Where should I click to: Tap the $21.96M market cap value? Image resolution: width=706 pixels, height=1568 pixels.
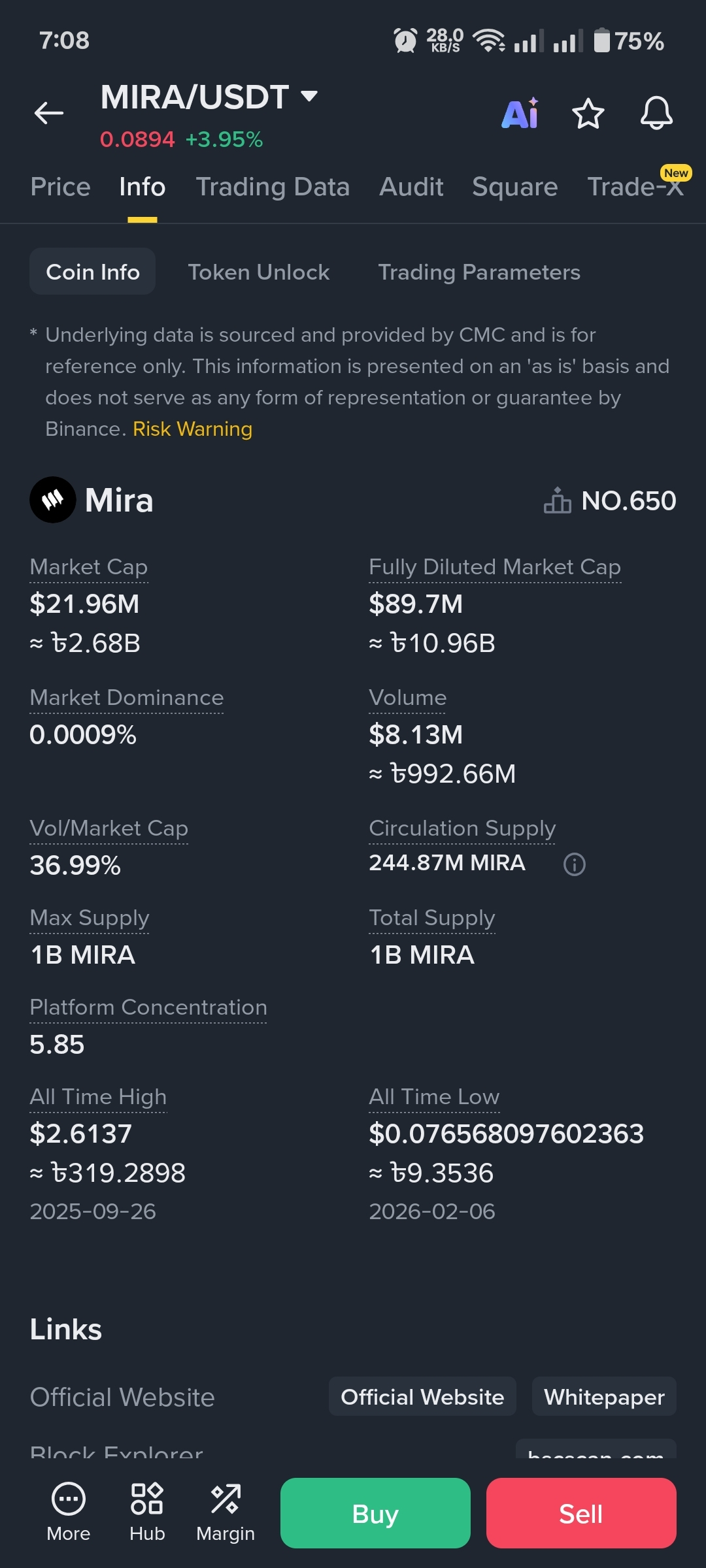coord(84,604)
